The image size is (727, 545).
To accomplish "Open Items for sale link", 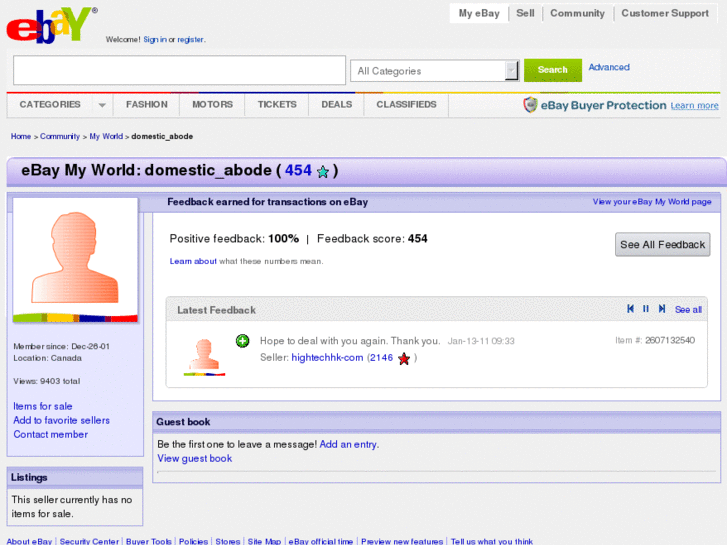I will click(43, 406).
